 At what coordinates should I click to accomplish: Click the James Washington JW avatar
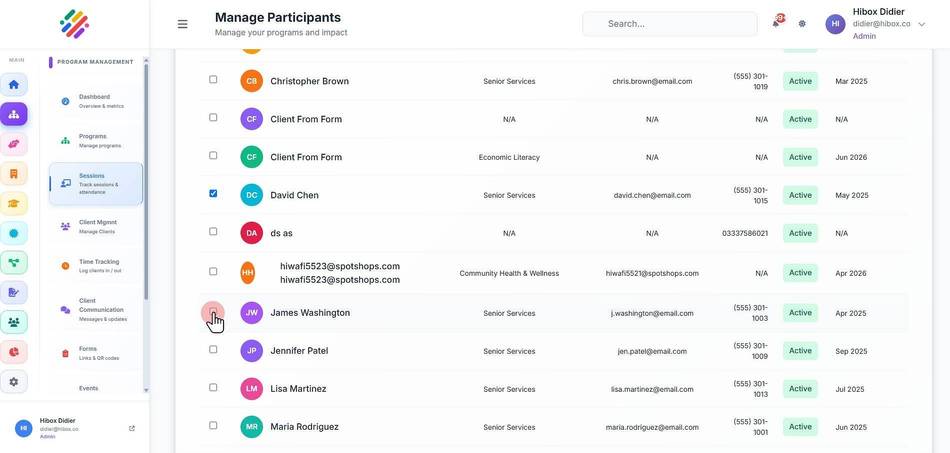pyautogui.click(x=251, y=313)
